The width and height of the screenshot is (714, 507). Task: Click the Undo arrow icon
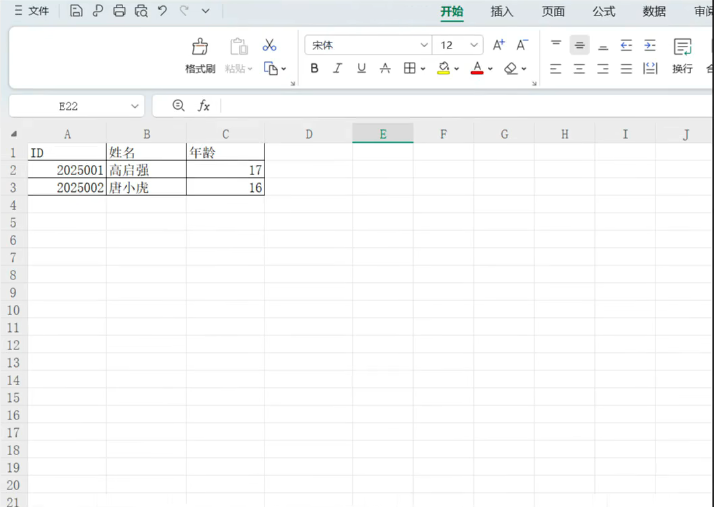(162, 11)
